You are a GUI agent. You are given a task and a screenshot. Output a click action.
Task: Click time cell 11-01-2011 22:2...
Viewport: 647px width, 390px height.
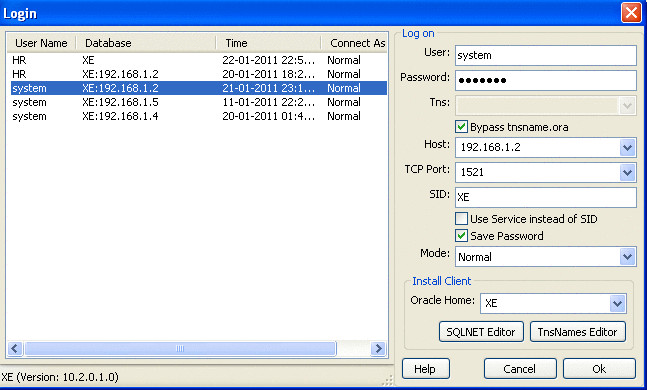(x=269, y=102)
